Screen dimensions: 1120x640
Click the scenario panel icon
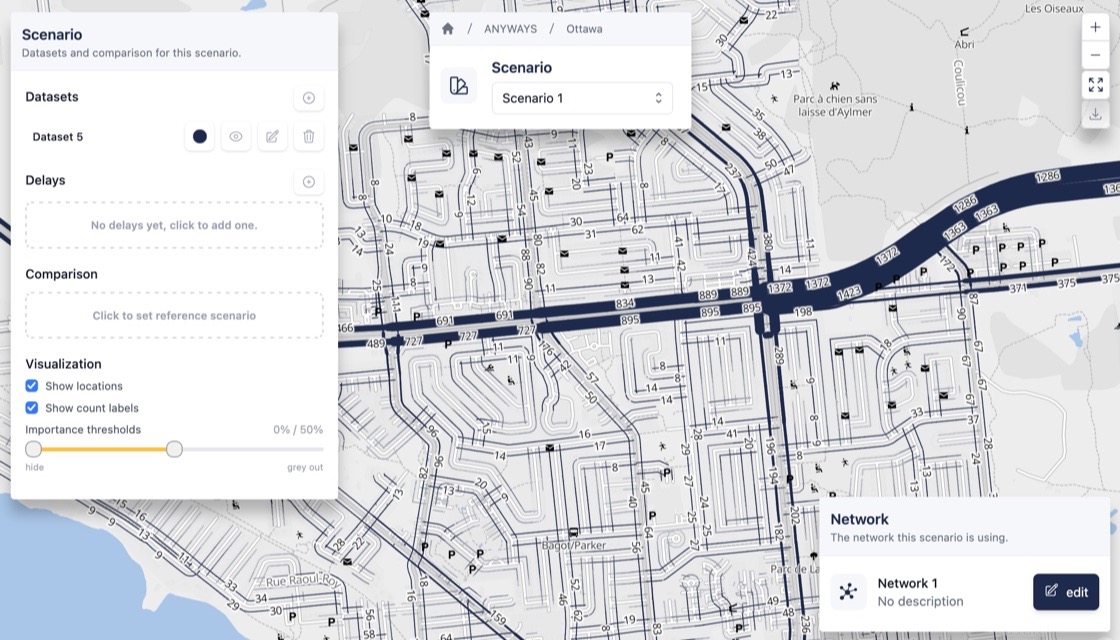click(459, 86)
